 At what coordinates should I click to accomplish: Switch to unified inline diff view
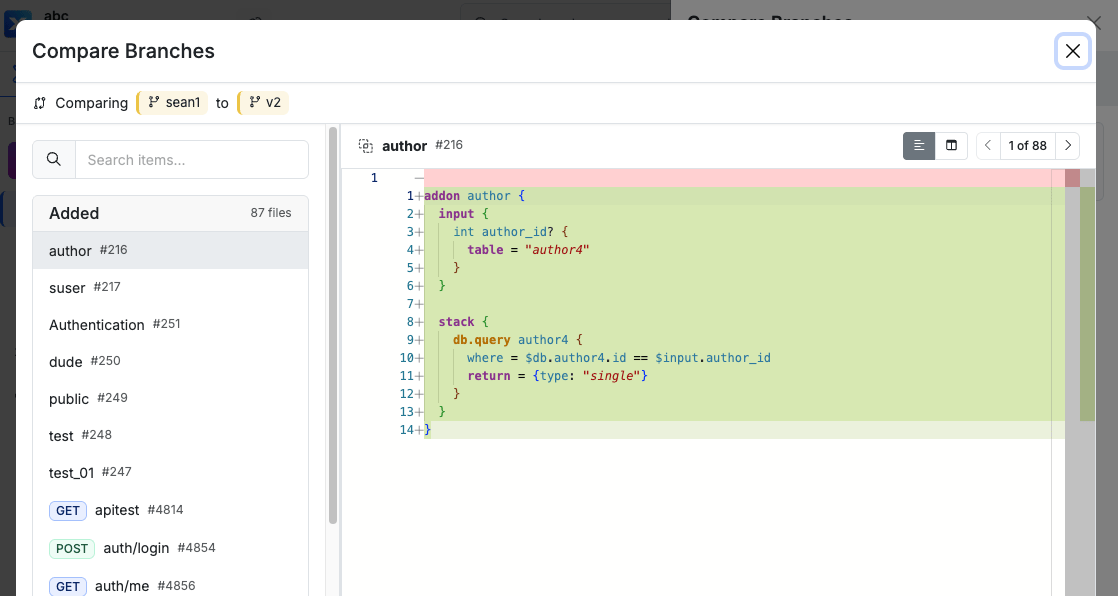(x=919, y=145)
